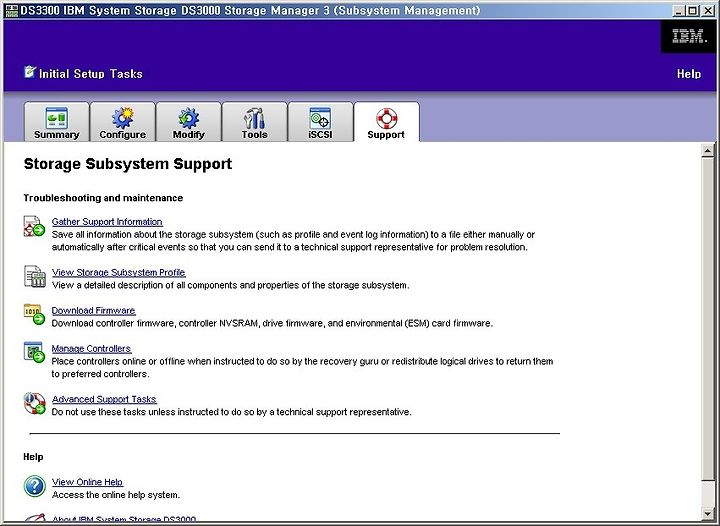Click Help in the purple header
Screen dimensions: 720x526
[x=689, y=74]
